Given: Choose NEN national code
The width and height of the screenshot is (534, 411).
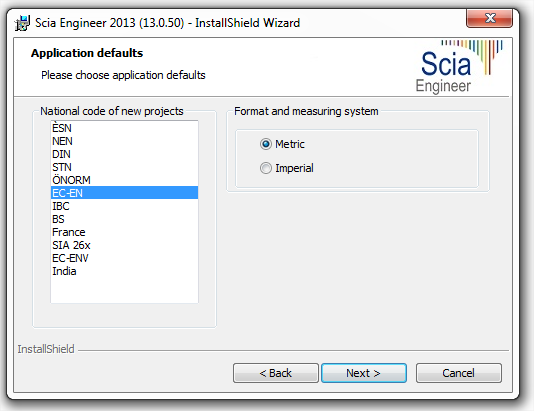Looking at the screenshot, I should click(124, 141).
